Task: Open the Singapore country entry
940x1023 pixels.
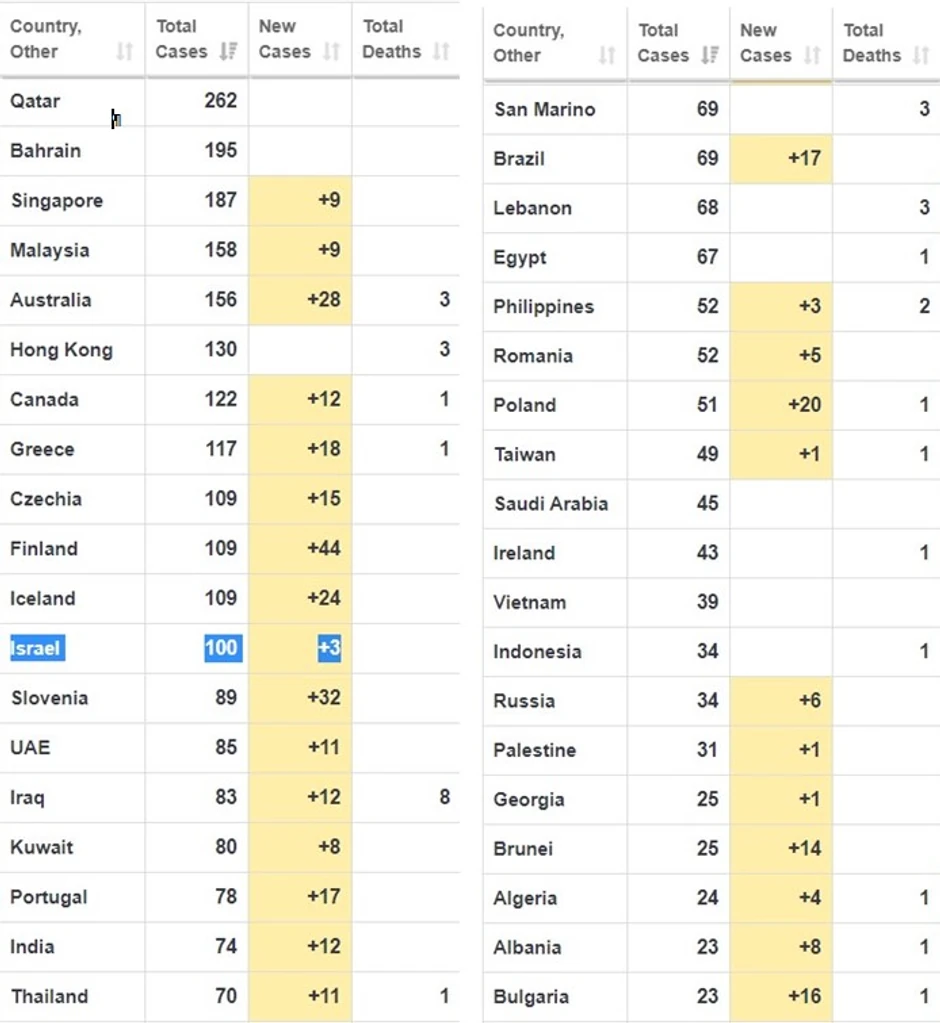Action: pos(56,201)
